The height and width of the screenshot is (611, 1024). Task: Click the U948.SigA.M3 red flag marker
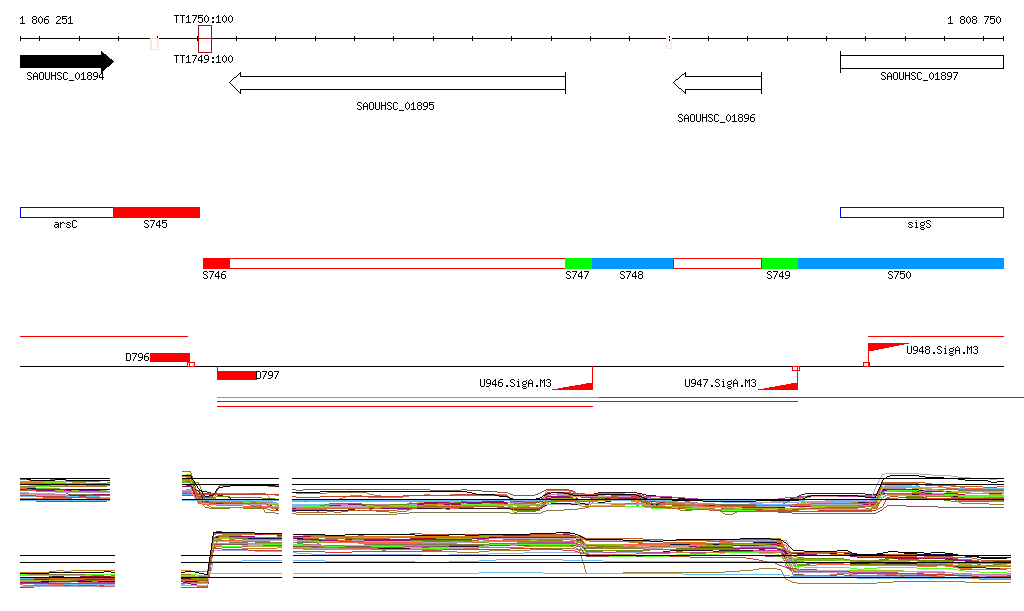pos(887,348)
